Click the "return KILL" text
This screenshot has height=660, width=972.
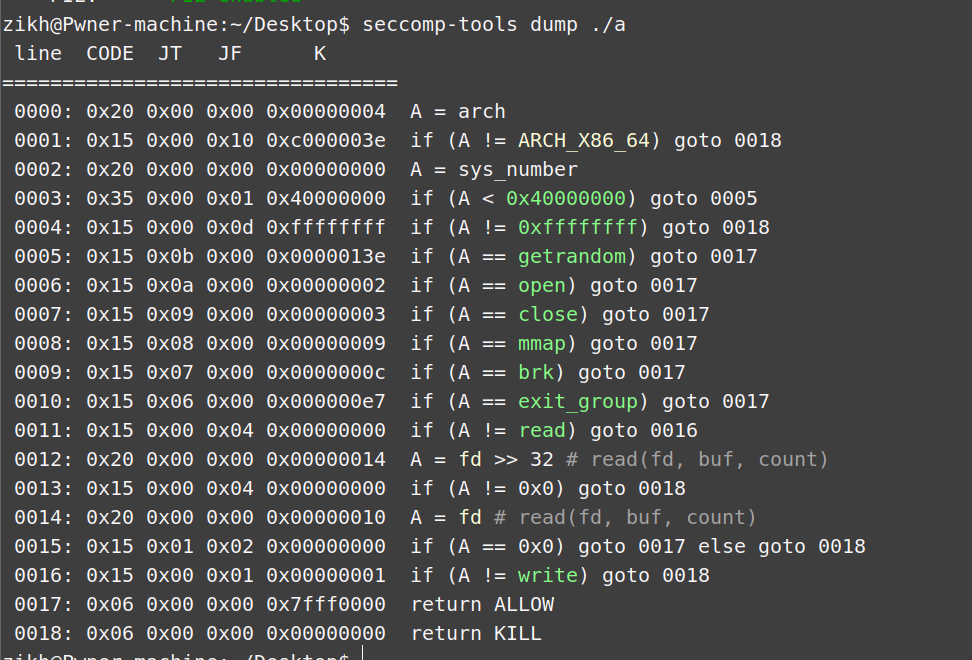476,633
